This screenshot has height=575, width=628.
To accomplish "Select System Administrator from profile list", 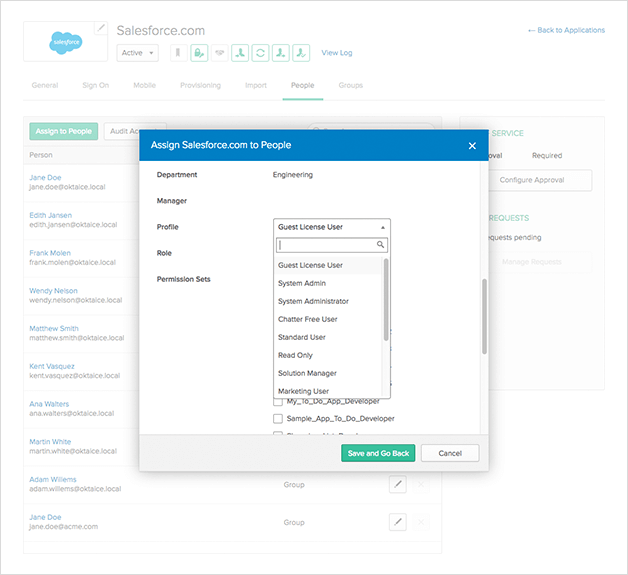I will point(313,301).
